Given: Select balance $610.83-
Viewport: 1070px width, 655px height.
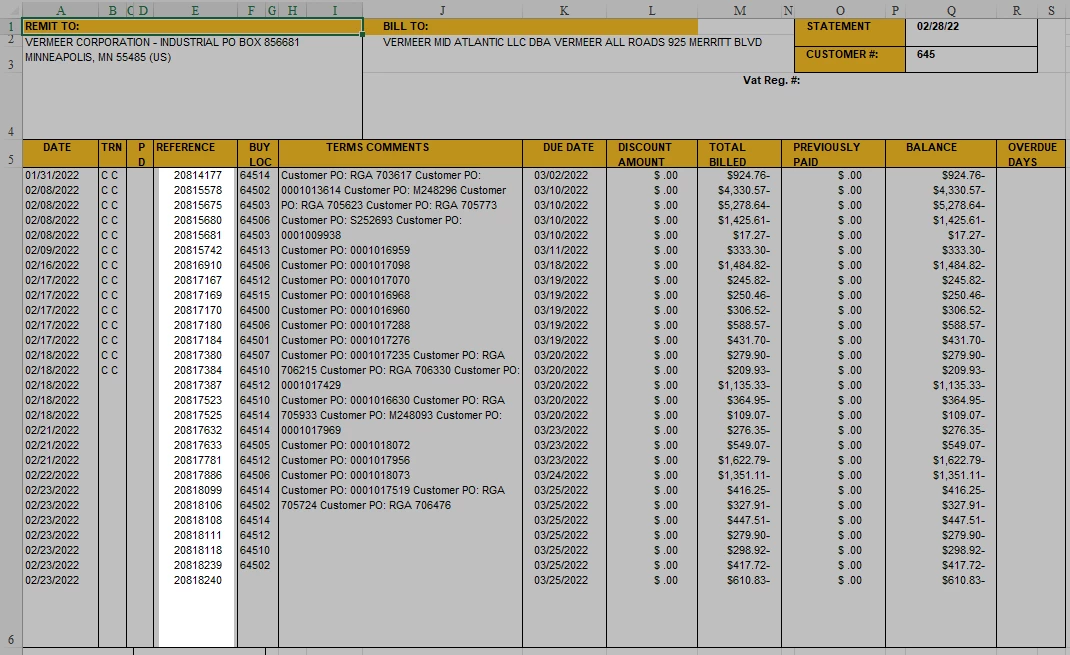Looking at the screenshot, I should click(964, 581).
